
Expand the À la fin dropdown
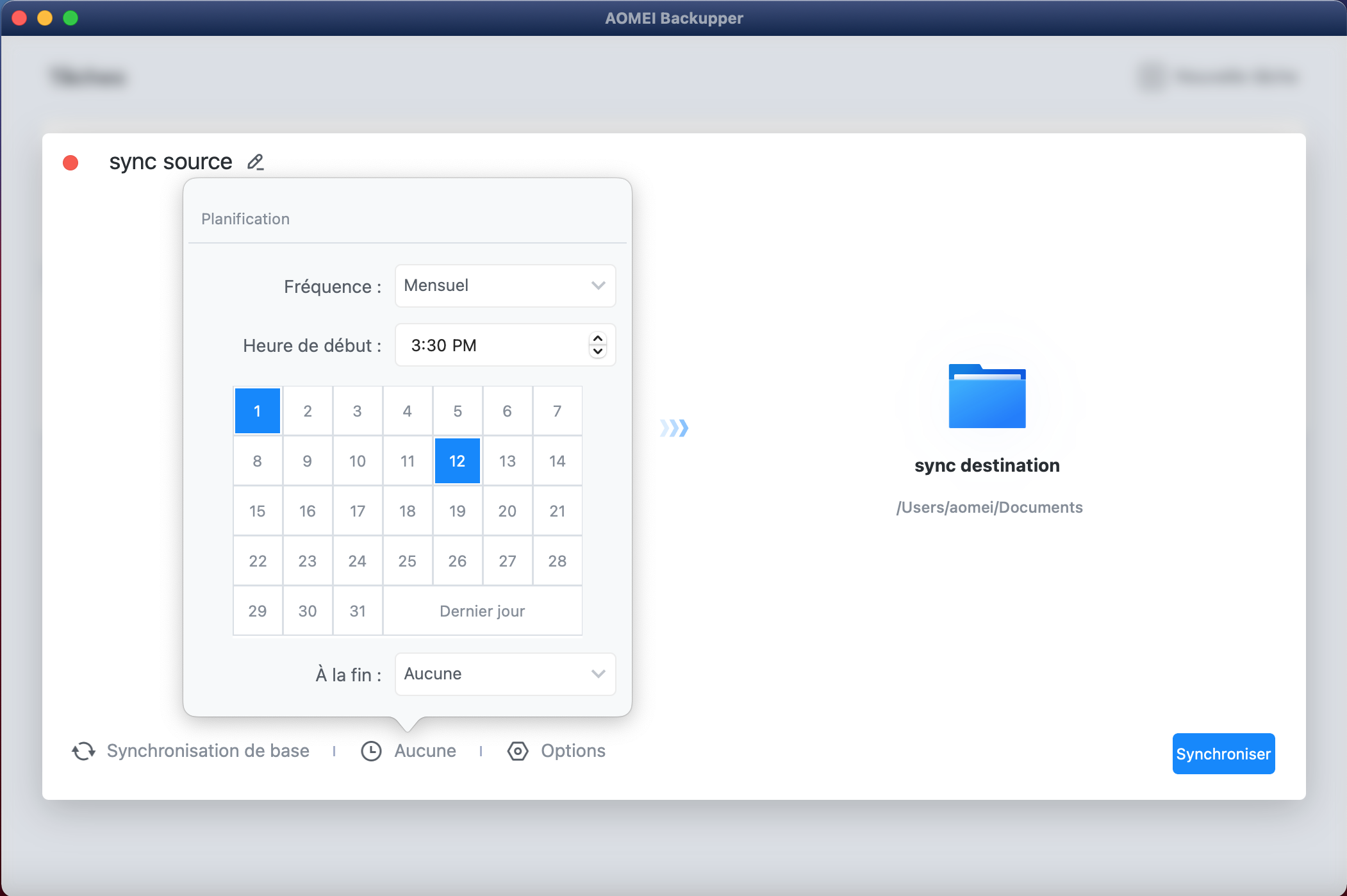pyautogui.click(x=505, y=674)
